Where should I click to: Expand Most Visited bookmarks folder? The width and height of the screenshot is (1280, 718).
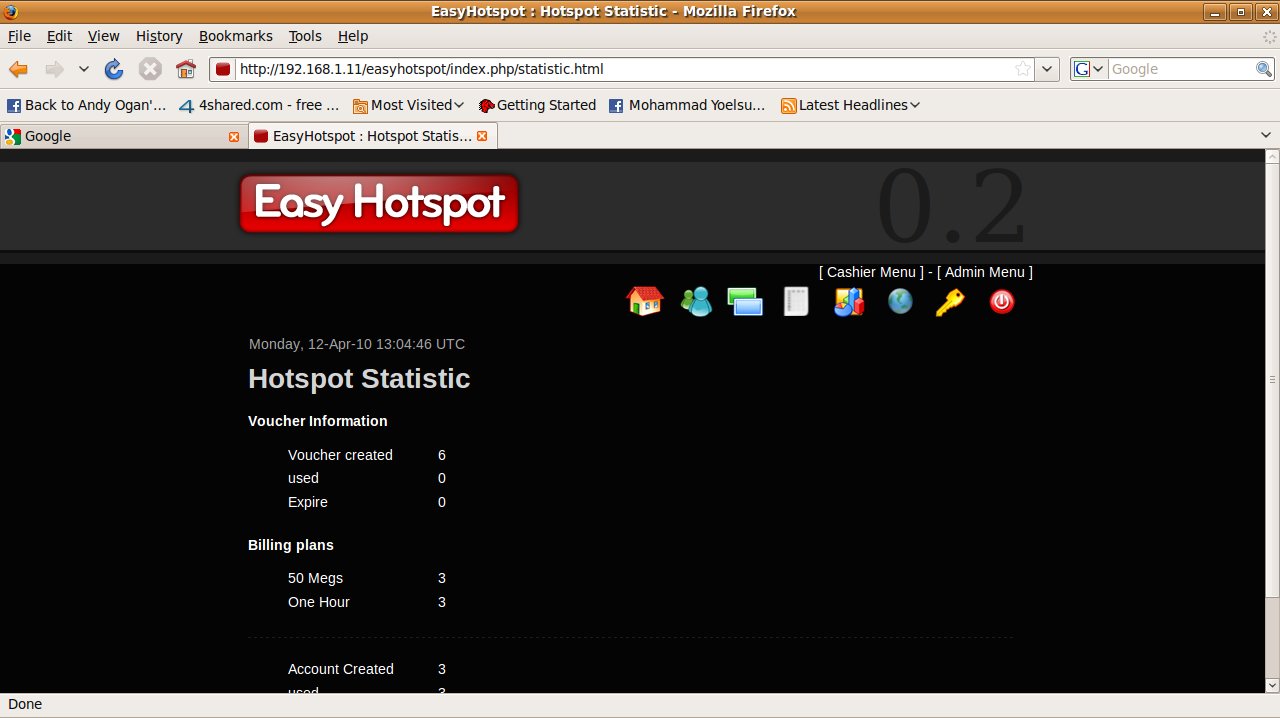(409, 105)
